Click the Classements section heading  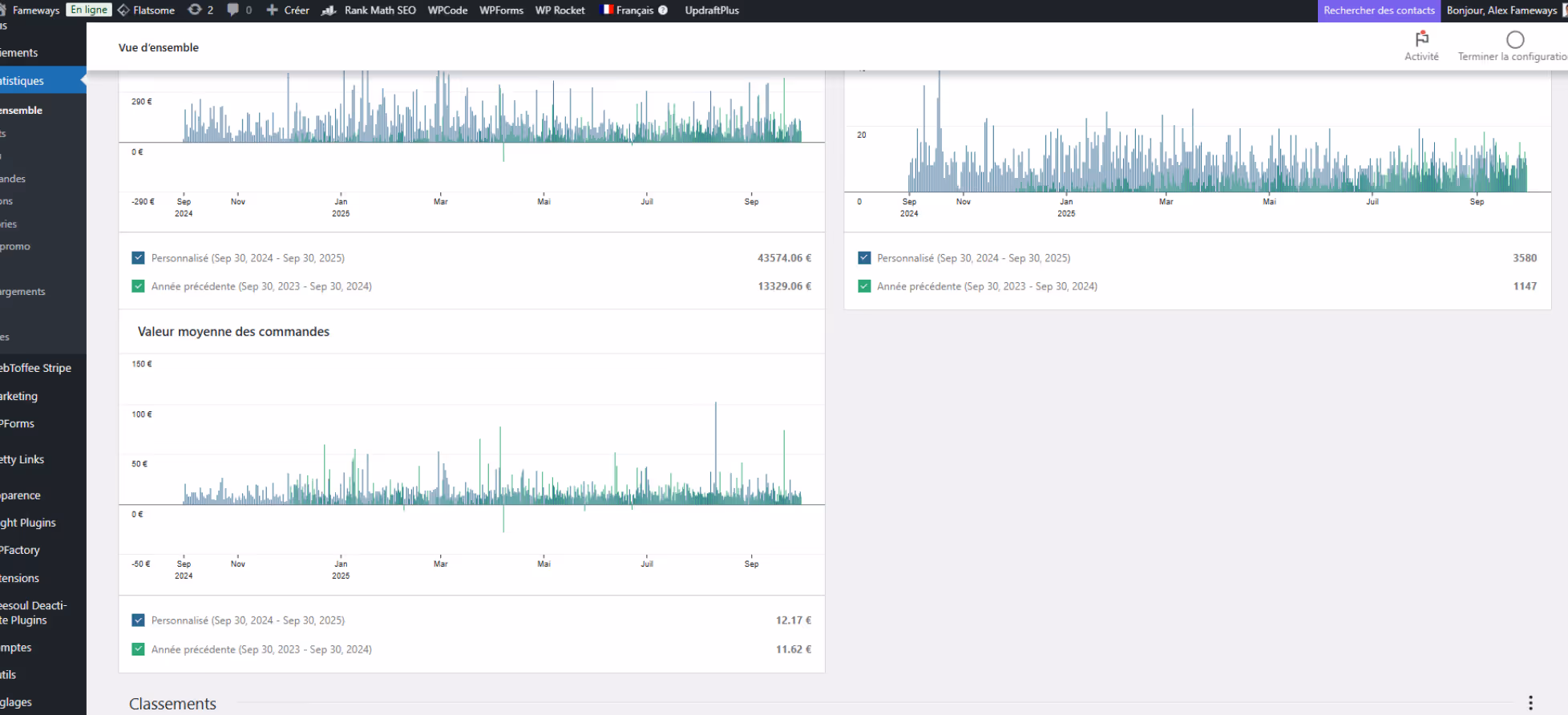click(172, 703)
